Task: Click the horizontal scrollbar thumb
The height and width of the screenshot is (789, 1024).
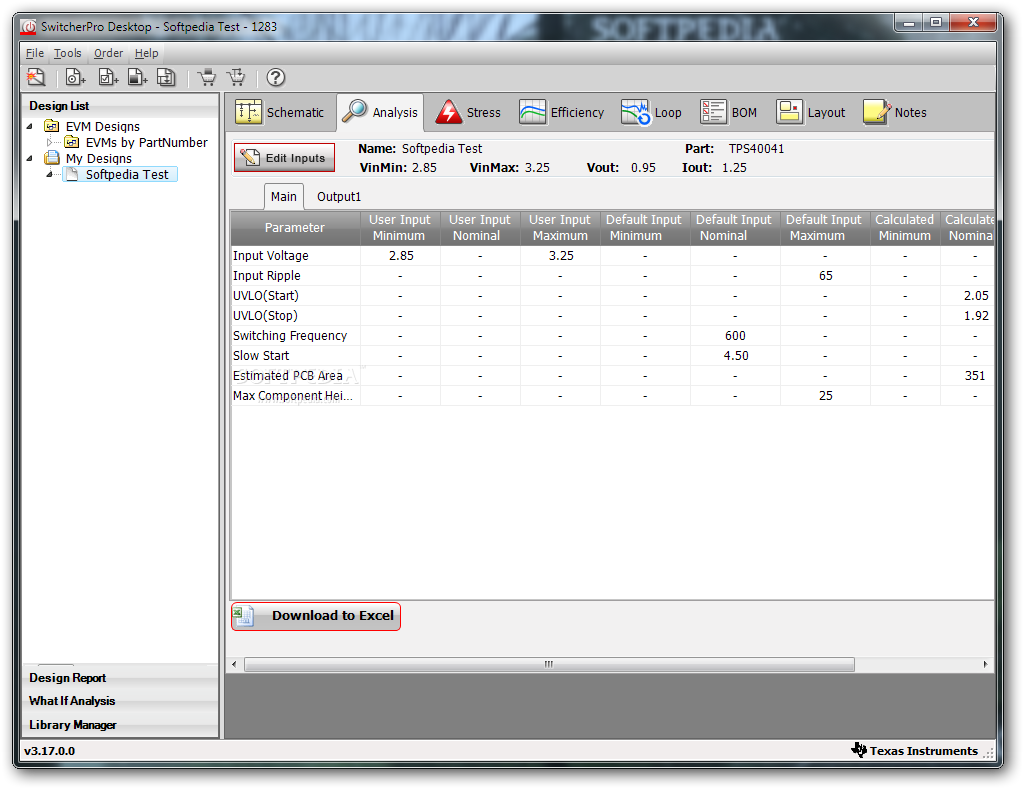Action: [x=549, y=664]
